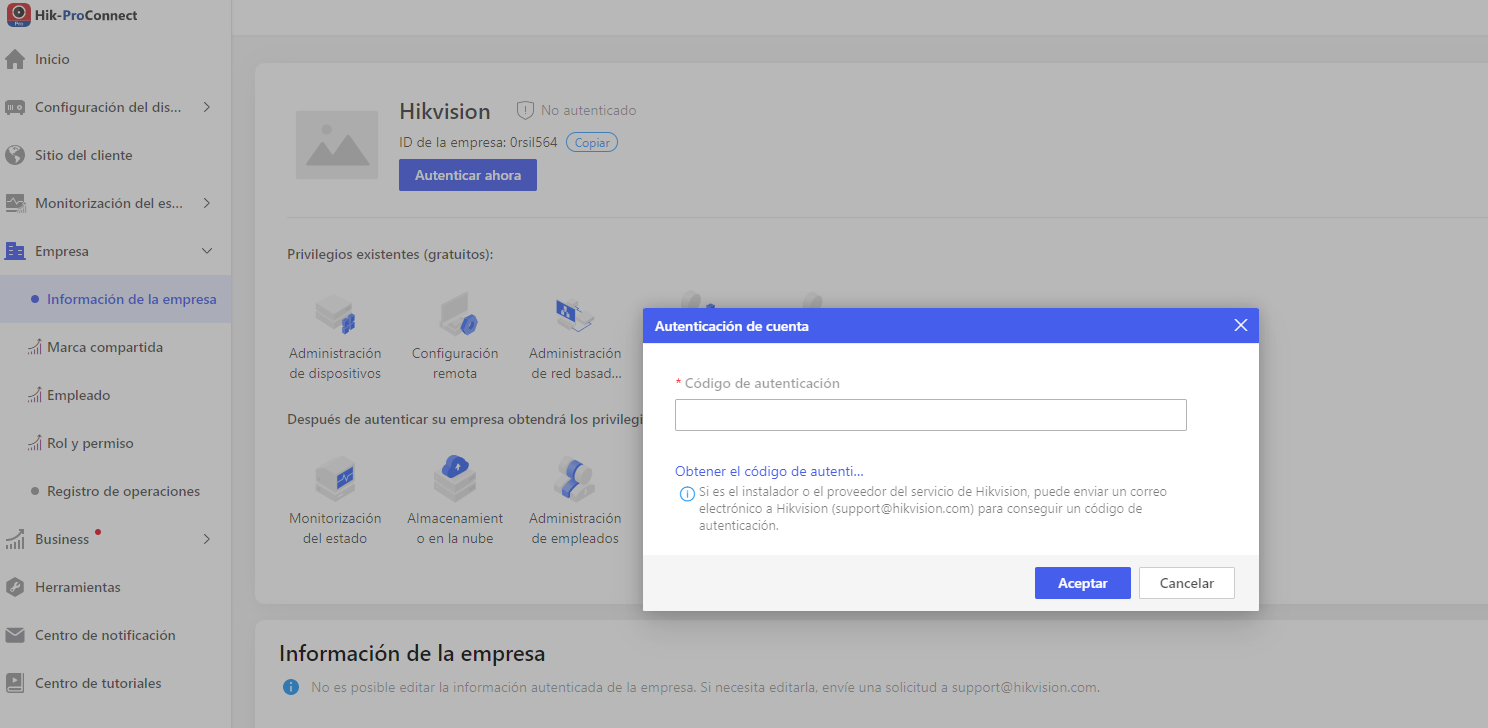Viewport: 1488px width, 728px height.
Task: Click Cancelar in the dialog
Action: [1187, 583]
